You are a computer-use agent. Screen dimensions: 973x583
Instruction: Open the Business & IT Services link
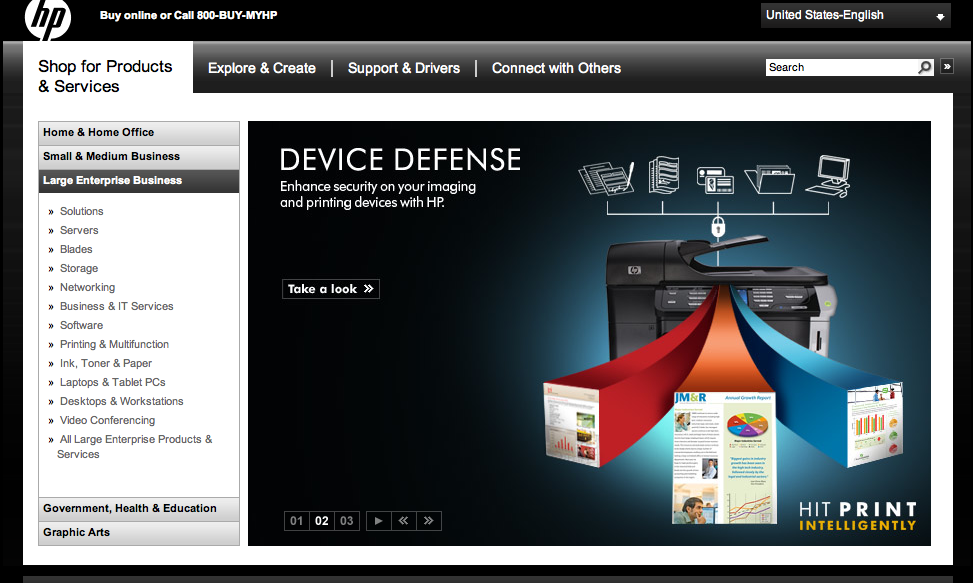tap(117, 306)
